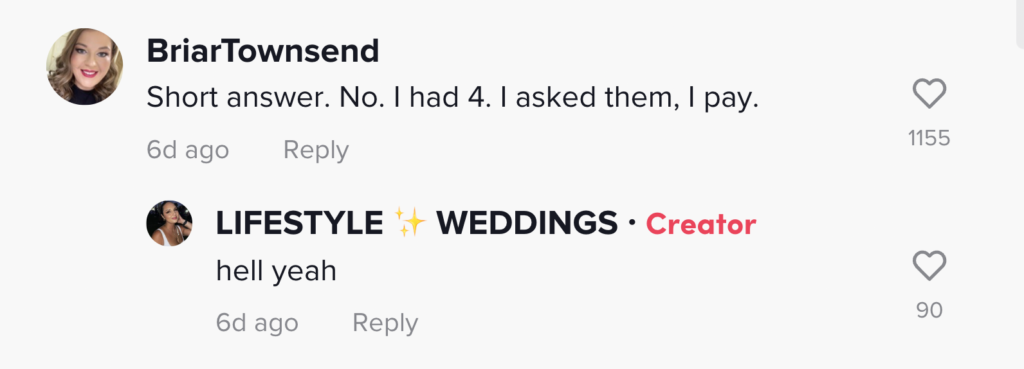Like the "hell yeah" reply via heart
1024x369 pixels.
pyautogui.click(x=929, y=266)
